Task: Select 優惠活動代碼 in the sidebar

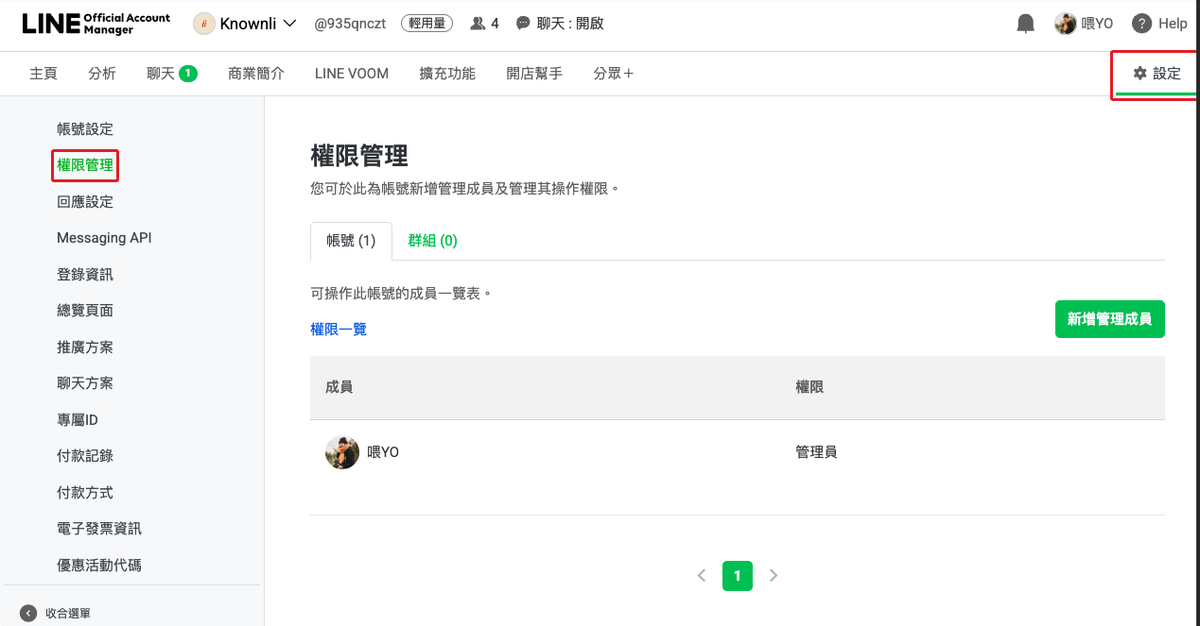Action: [x=99, y=565]
